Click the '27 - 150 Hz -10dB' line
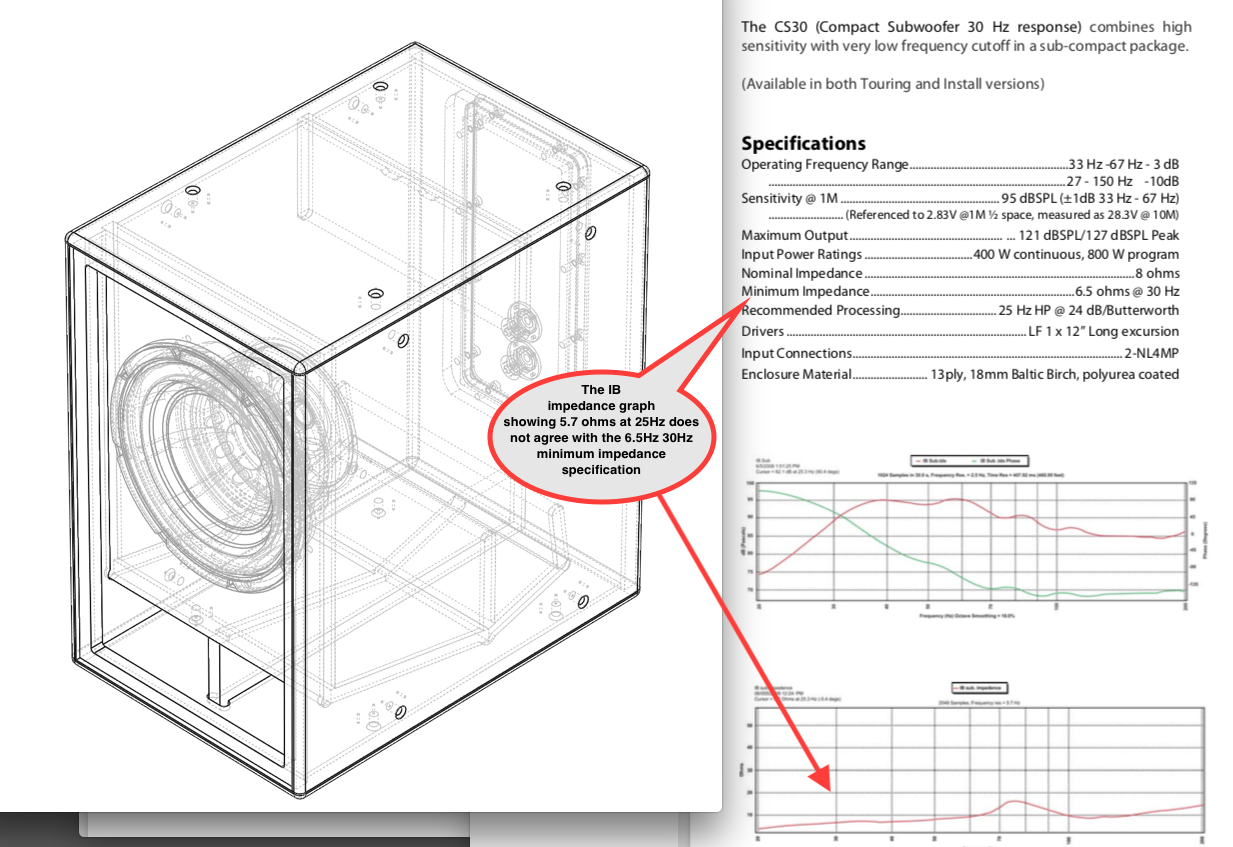This screenshot has height=847, width=1233. (x=973, y=181)
